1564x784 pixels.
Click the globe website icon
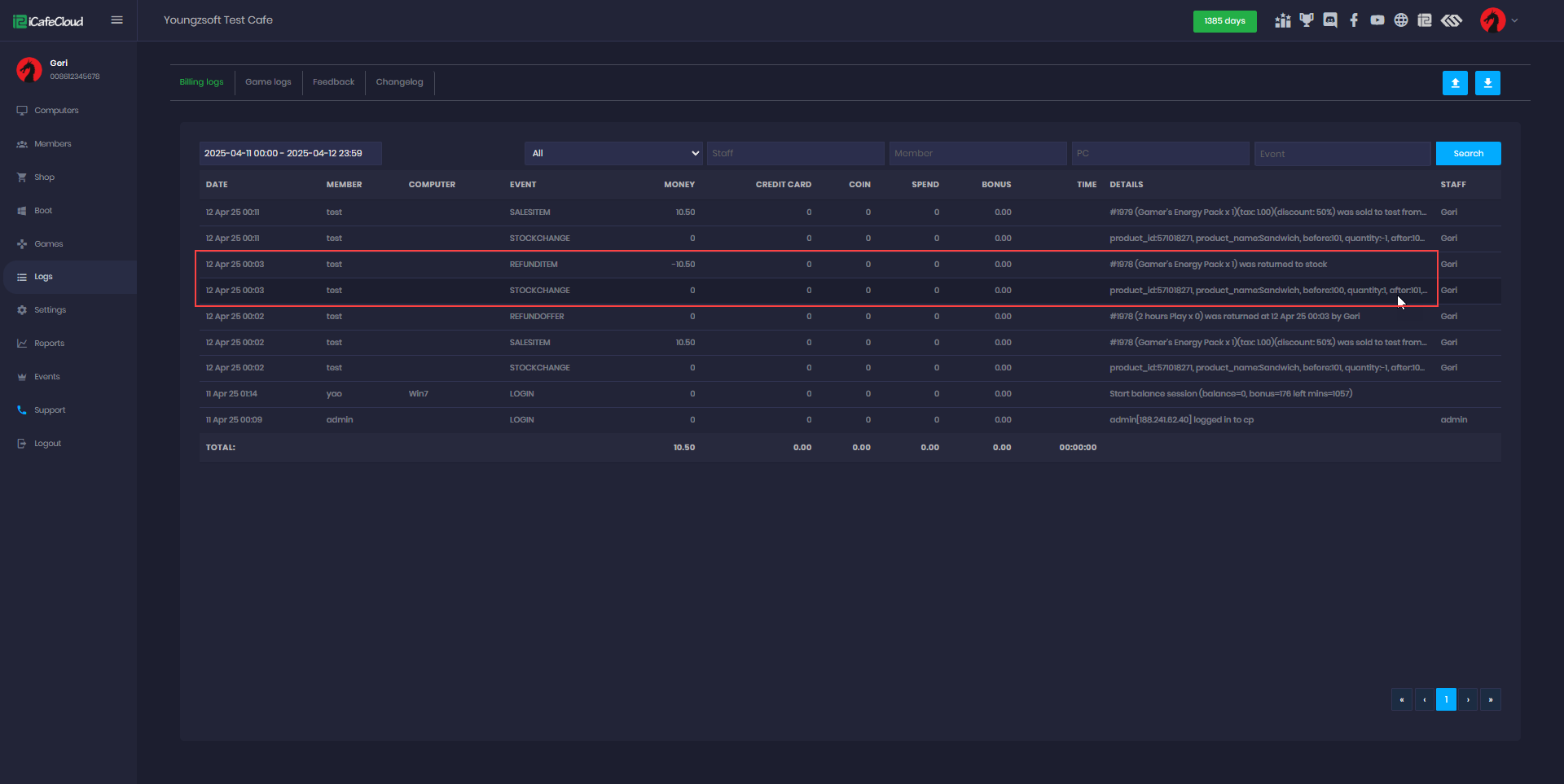pyautogui.click(x=1401, y=20)
